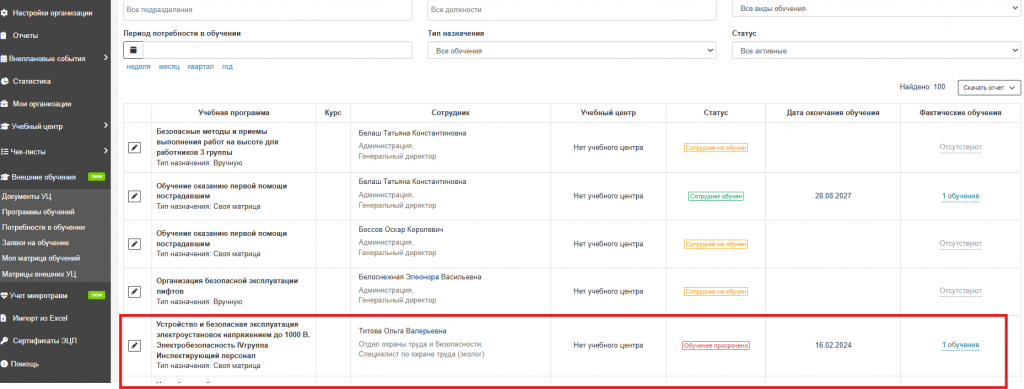Open Сертификаты ЭЦП key icon
This screenshot has height=389, width=1024.
(x=5, y=341)
